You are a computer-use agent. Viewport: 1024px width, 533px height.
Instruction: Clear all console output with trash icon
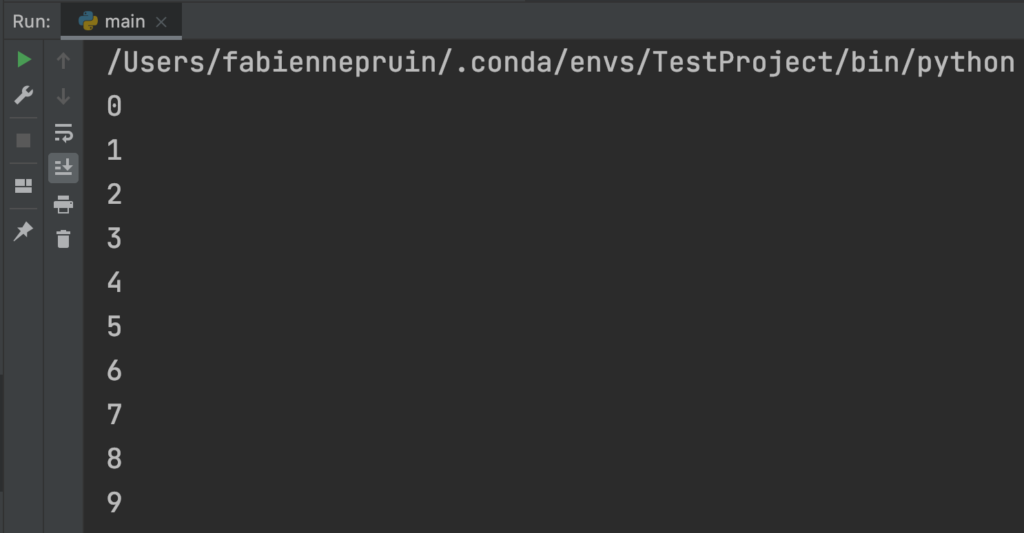[x=64, y=239]
